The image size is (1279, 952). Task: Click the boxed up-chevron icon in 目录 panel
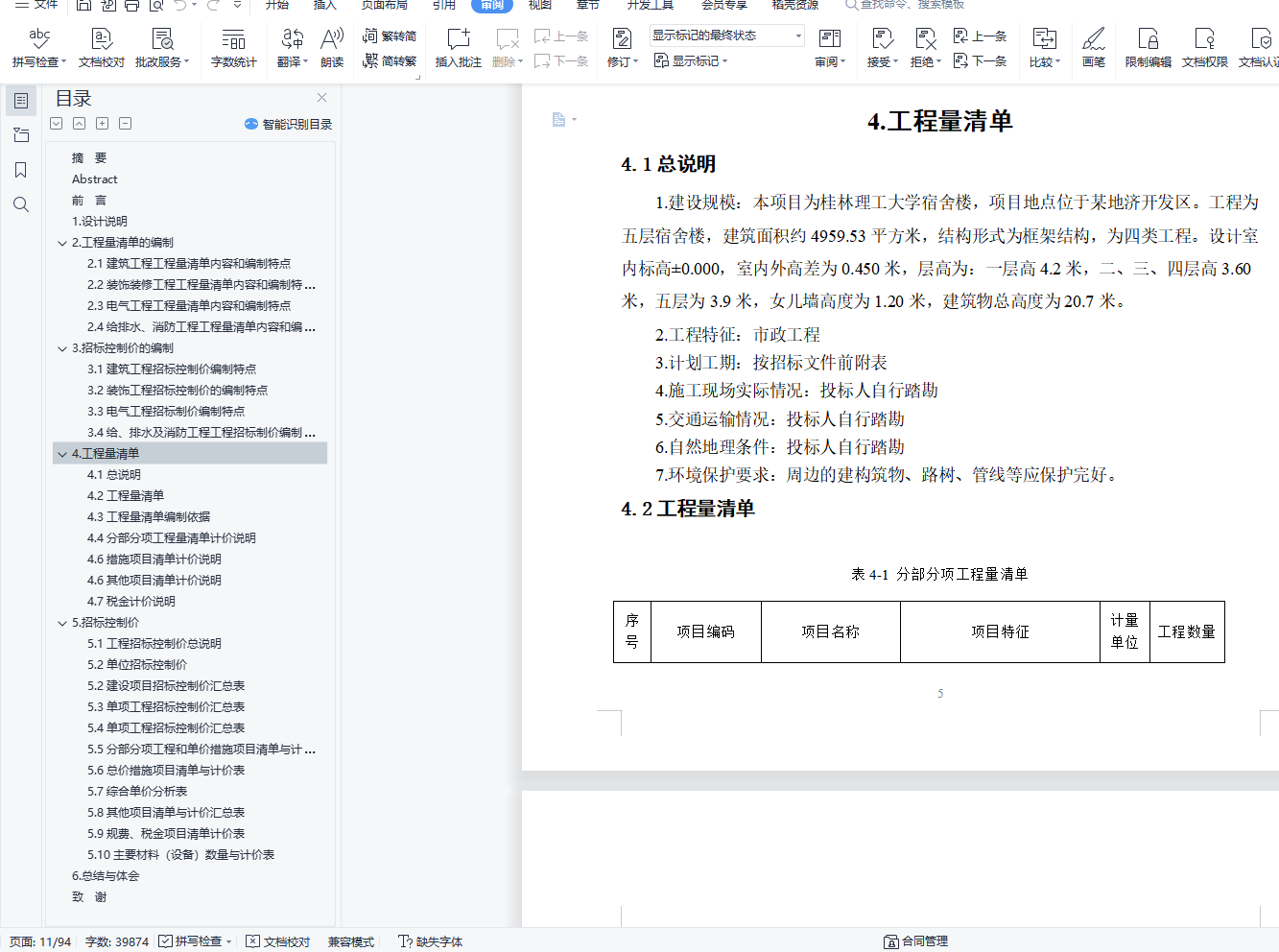pos(80,124)
